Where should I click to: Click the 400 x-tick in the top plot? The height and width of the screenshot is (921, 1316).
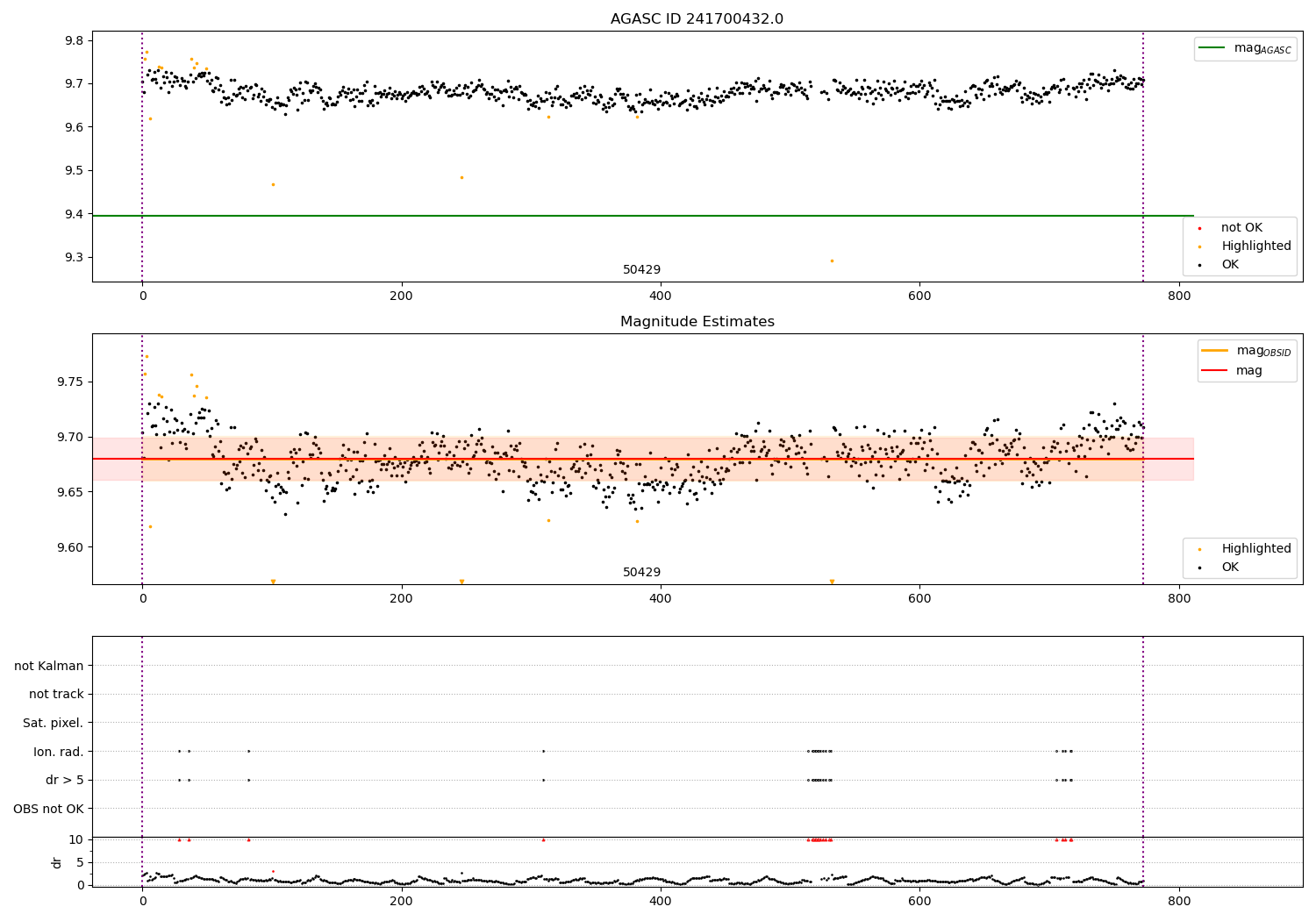point(661,296)
